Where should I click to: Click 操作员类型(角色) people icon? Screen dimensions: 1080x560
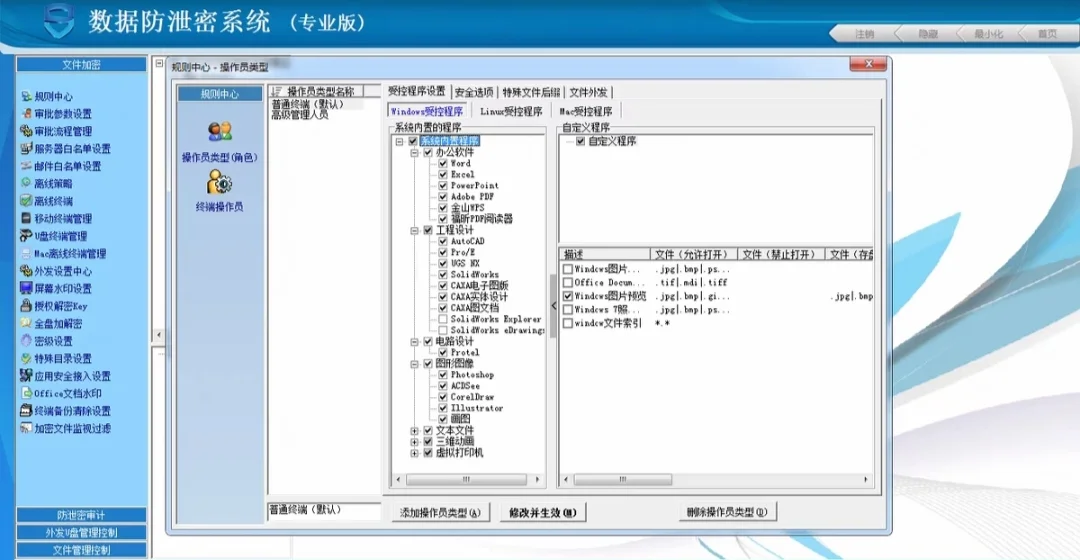coord(220,132)
